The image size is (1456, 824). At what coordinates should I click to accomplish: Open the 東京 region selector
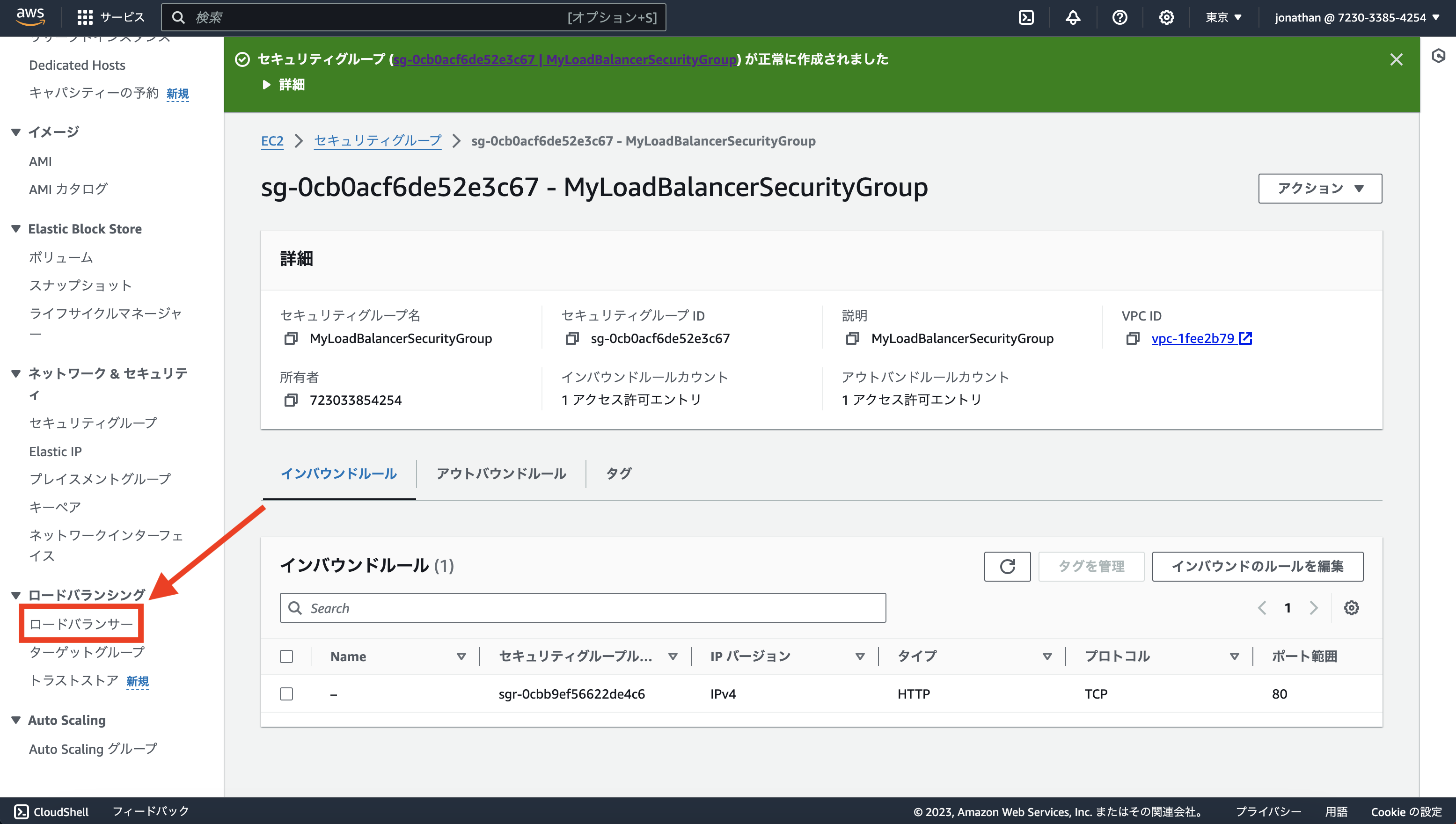[1223, 17]
